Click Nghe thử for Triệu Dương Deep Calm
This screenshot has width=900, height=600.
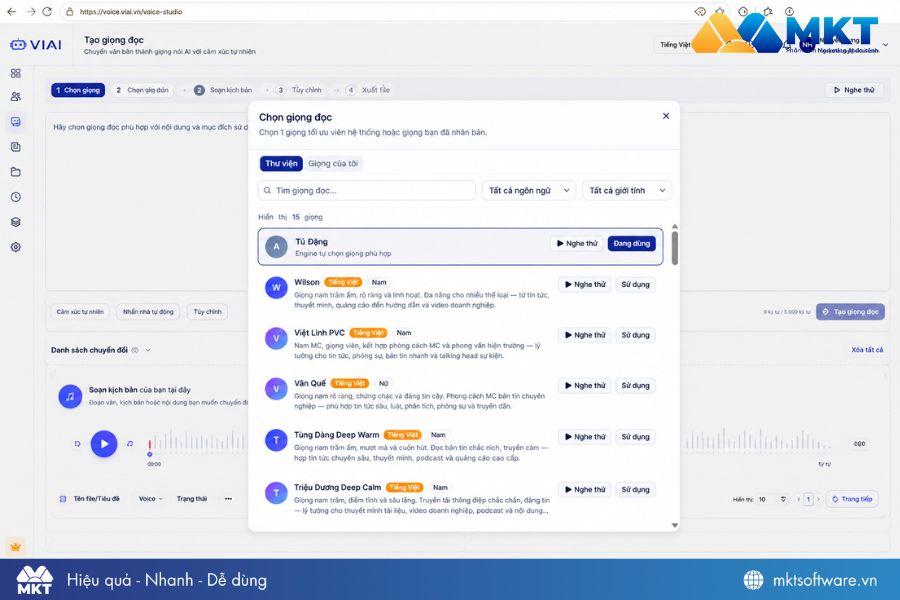pyautogui.click(x=585, y=490)
